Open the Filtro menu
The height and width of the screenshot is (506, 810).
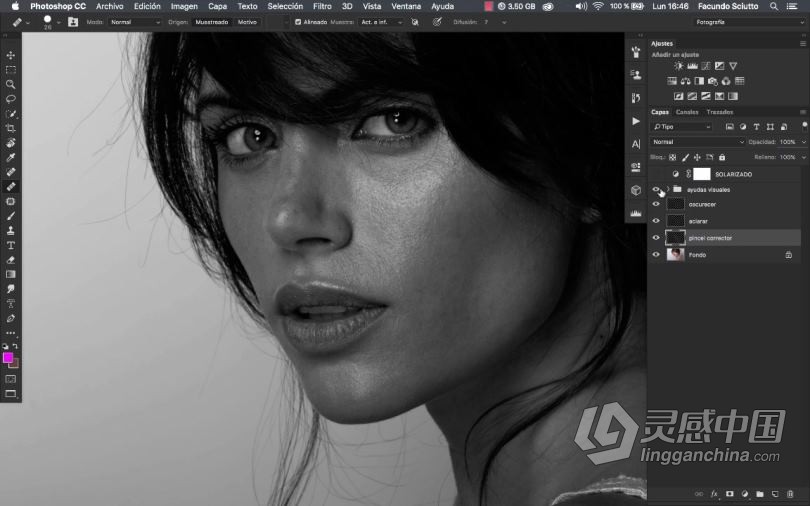322,6
